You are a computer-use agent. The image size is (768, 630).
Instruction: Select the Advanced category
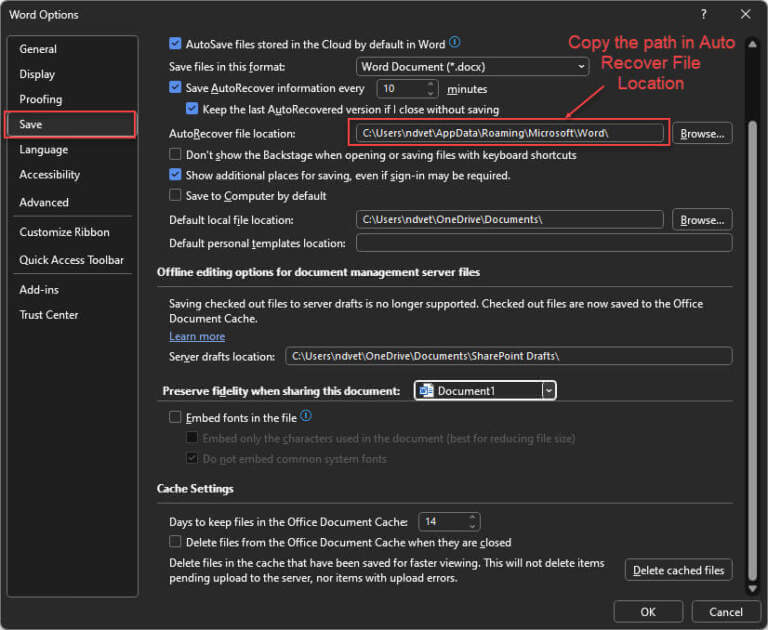coord(44,202)
